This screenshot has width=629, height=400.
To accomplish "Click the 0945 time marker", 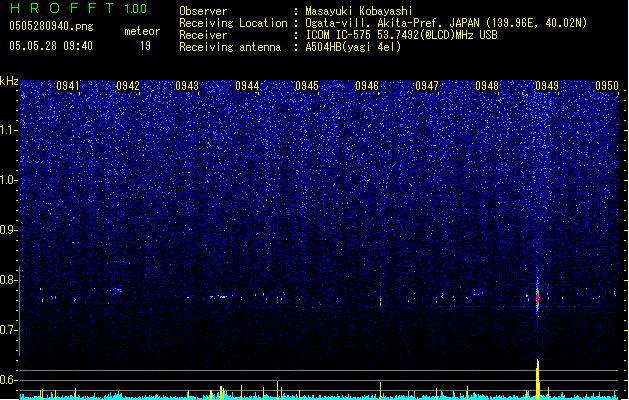I will [307, 86].
